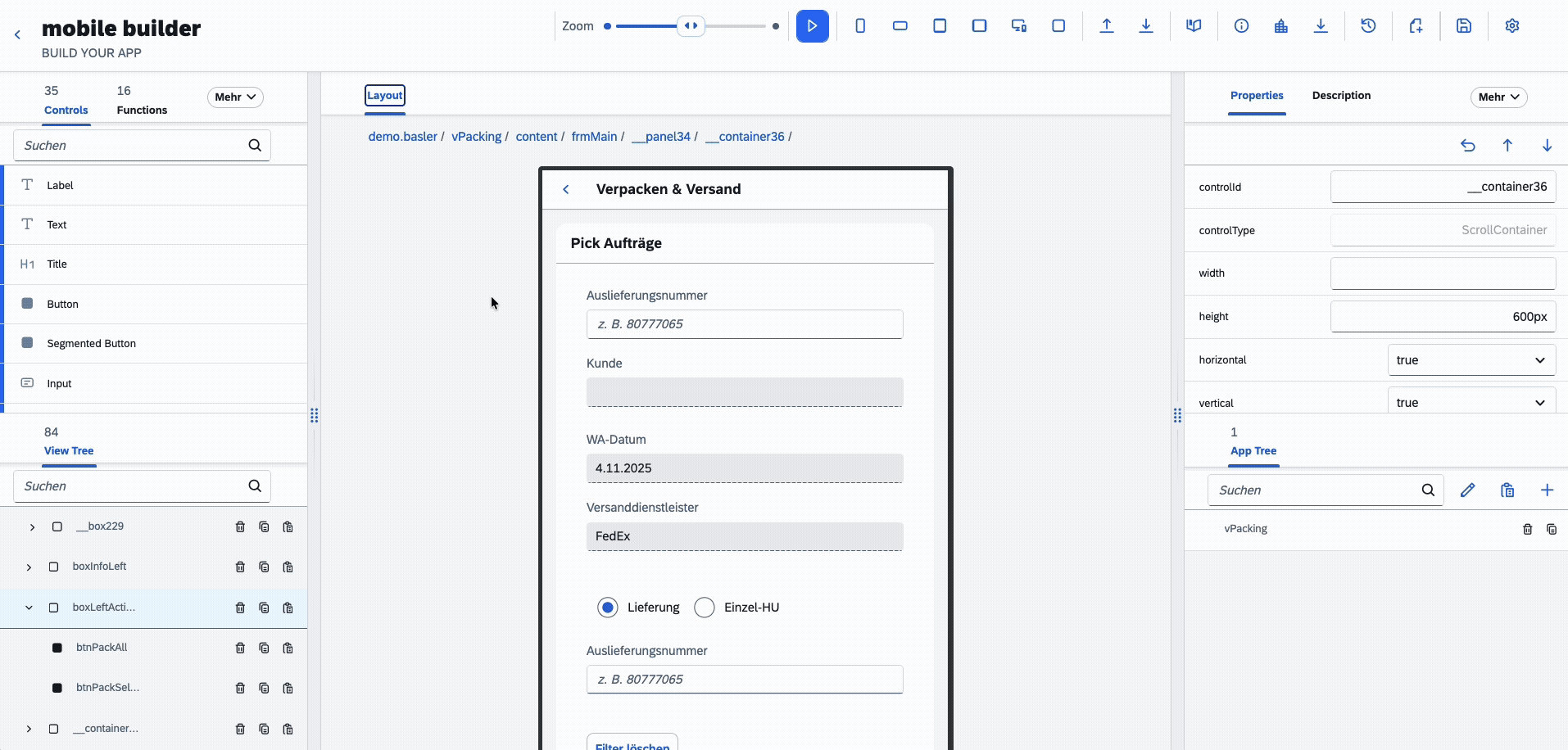Image resolution: width=1568 pixels, height=750 pixels.
Task: Click the Zoom slider handle
Action: (x=691, y=26)
